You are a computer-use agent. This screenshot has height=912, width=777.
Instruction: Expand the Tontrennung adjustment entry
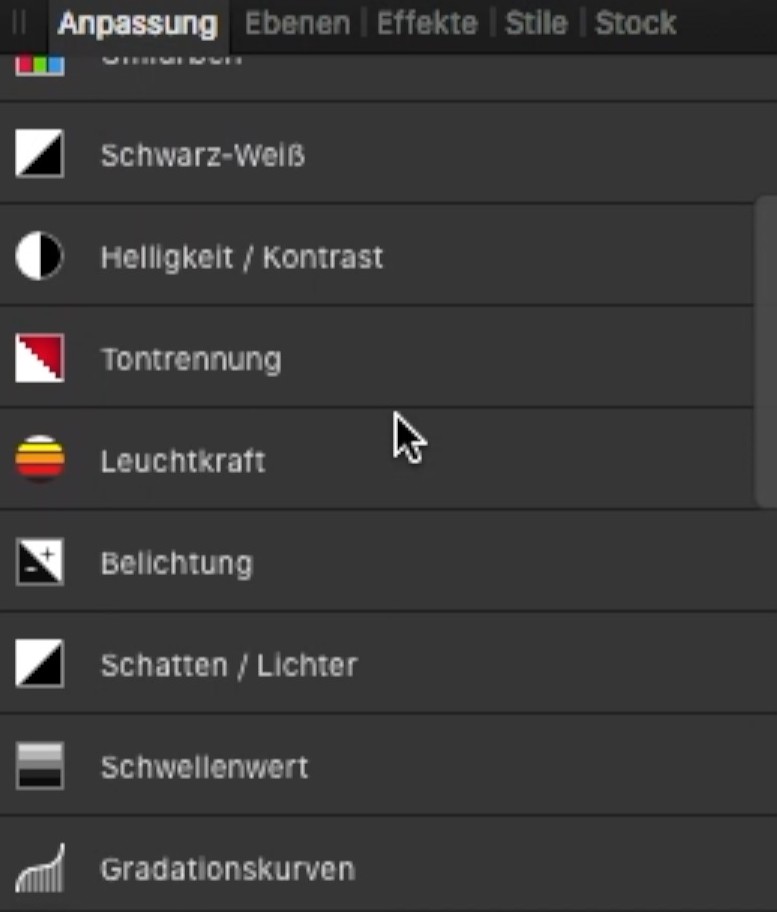(191, 360)
